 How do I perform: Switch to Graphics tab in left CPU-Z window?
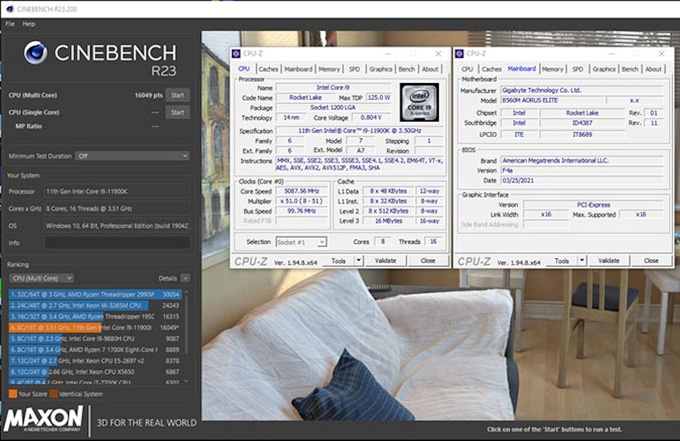(x=381, y=69)
